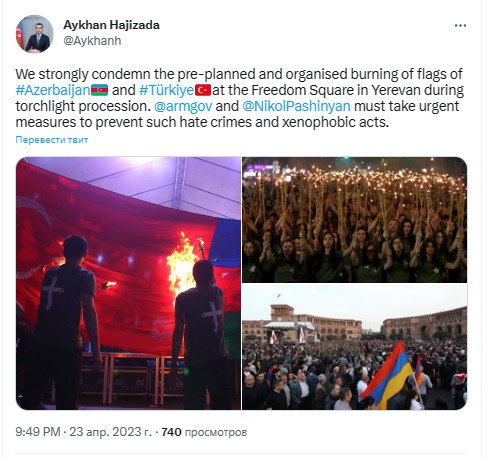This screenshot has width=491, height=458.
Task: Click the 23 апр. 2023 г. date
Action: [110, 432]
